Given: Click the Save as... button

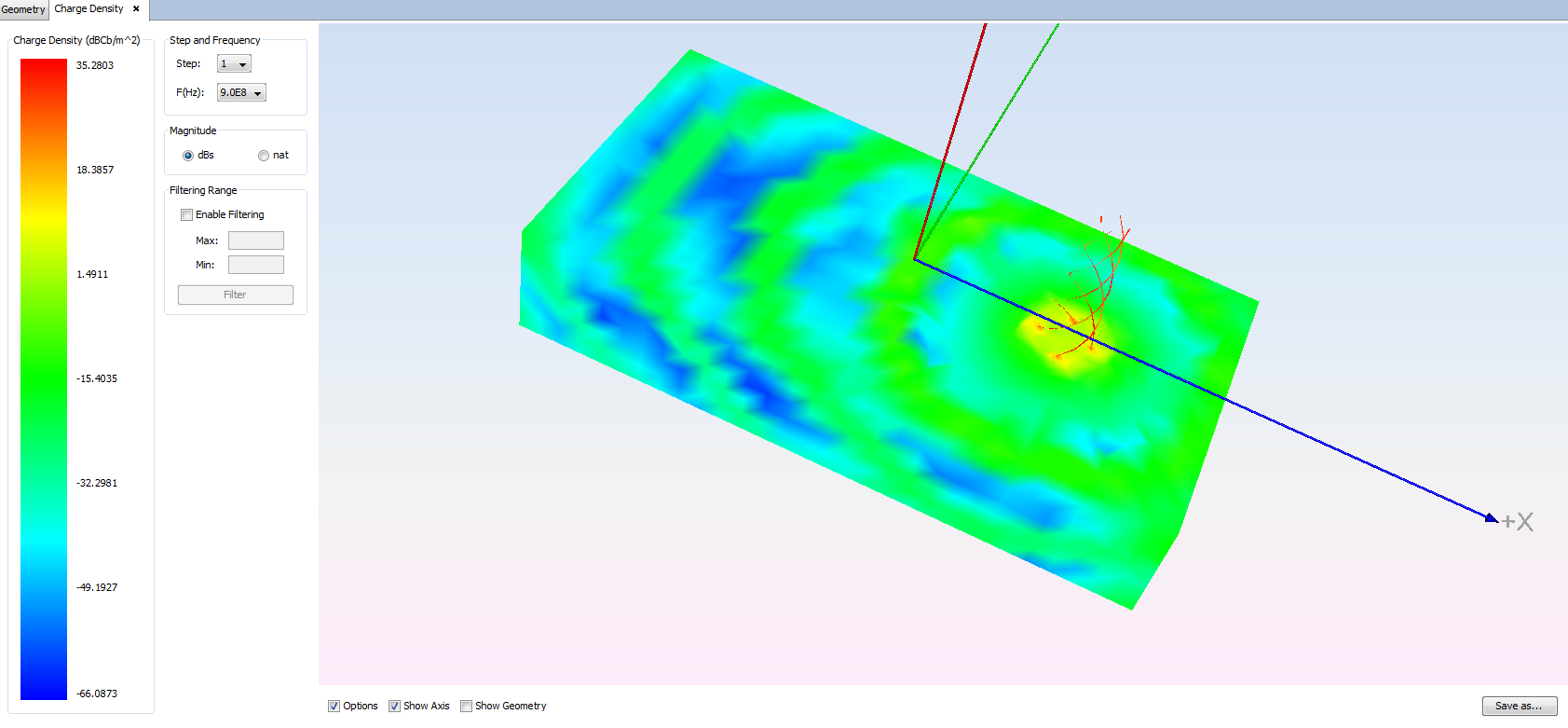Looking at the screenshot, I should pyautogui.click(x=1519, y=707).
